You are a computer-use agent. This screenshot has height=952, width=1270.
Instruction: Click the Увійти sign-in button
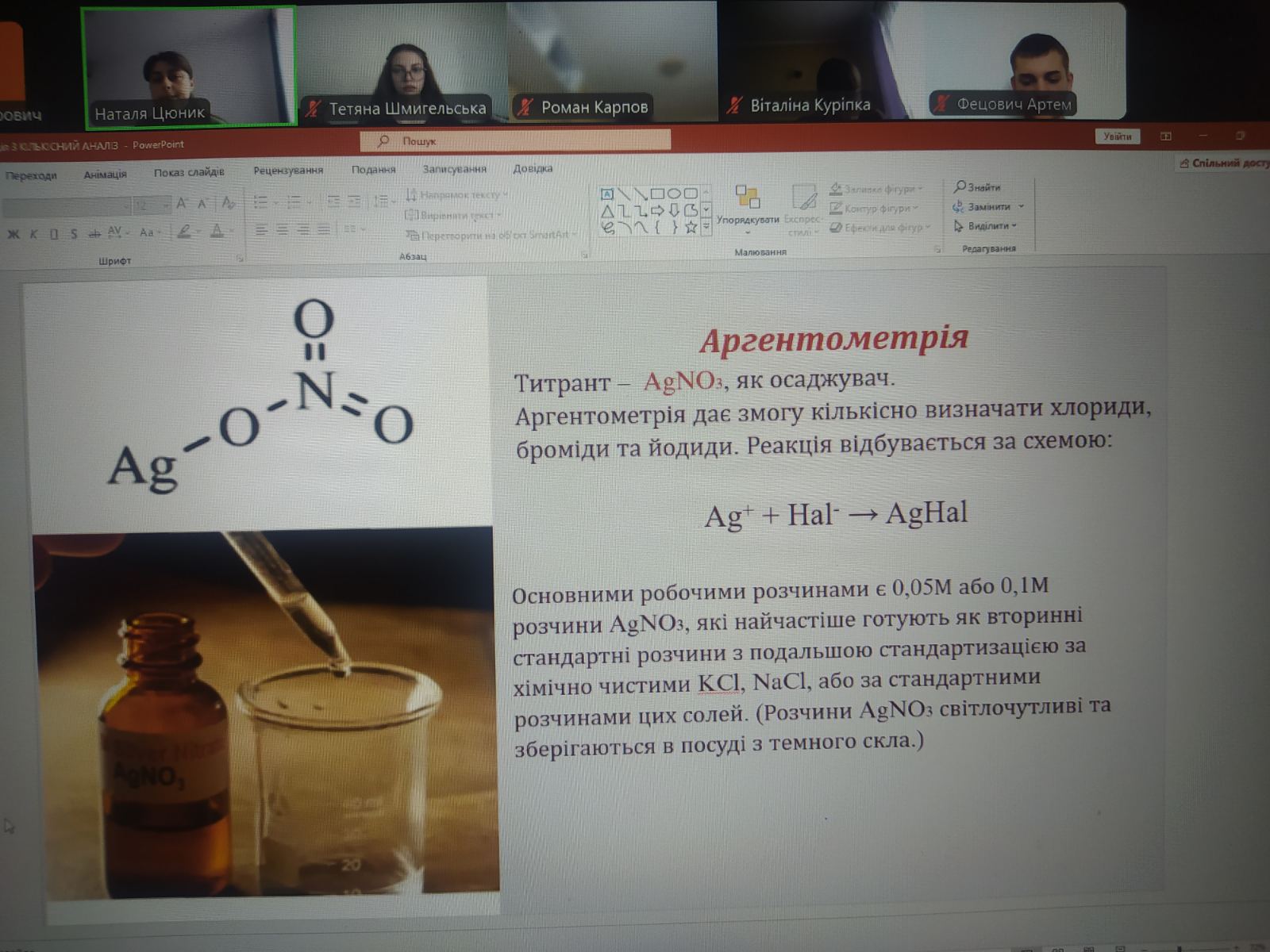pyautogui.click(x=1117, y=136)
